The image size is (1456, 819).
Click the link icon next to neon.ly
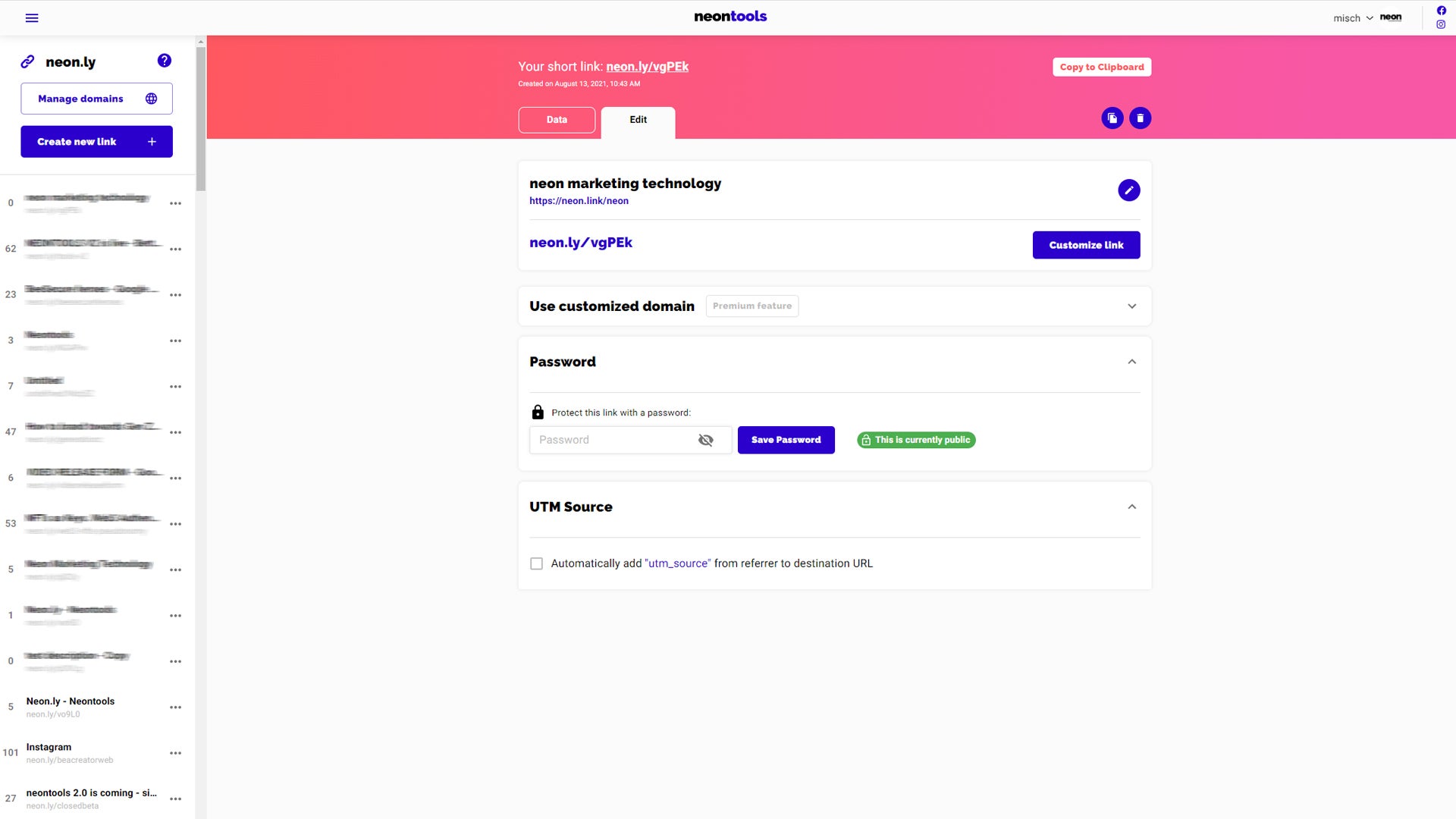click(x=28, y=61)
